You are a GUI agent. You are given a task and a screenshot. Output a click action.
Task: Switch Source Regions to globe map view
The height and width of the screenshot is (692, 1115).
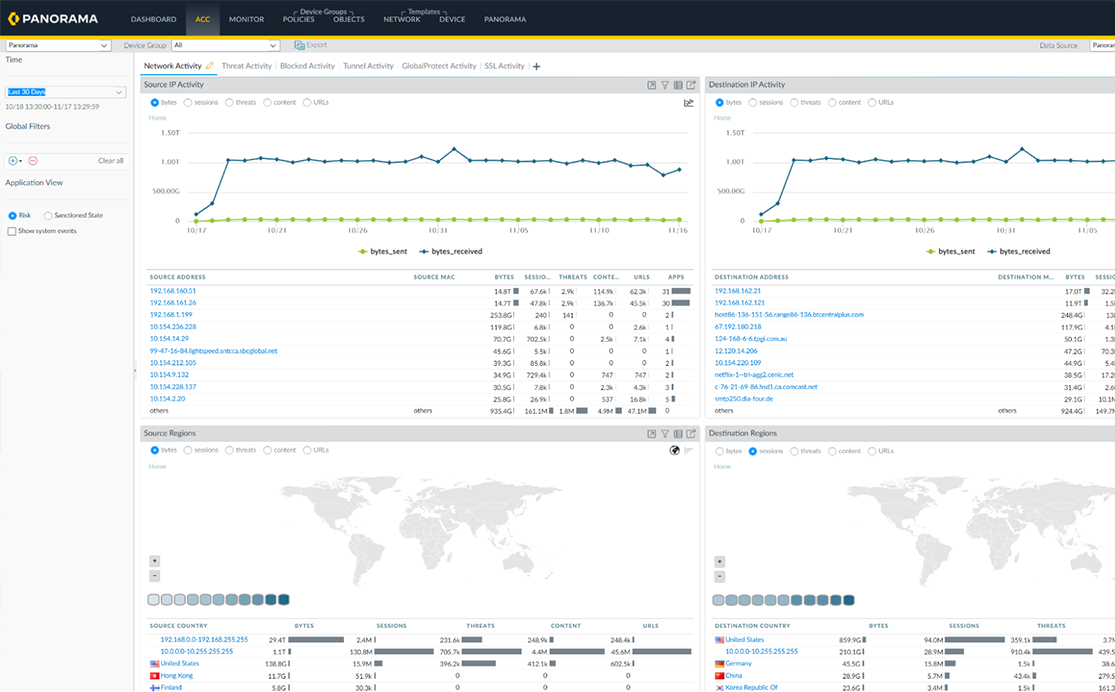tap(675, 450)
